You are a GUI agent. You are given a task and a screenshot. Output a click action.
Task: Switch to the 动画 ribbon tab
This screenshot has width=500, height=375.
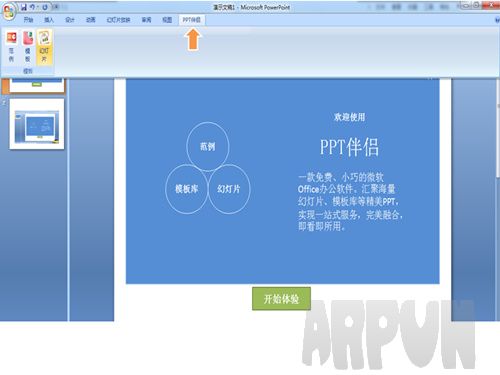click(90, 20)
